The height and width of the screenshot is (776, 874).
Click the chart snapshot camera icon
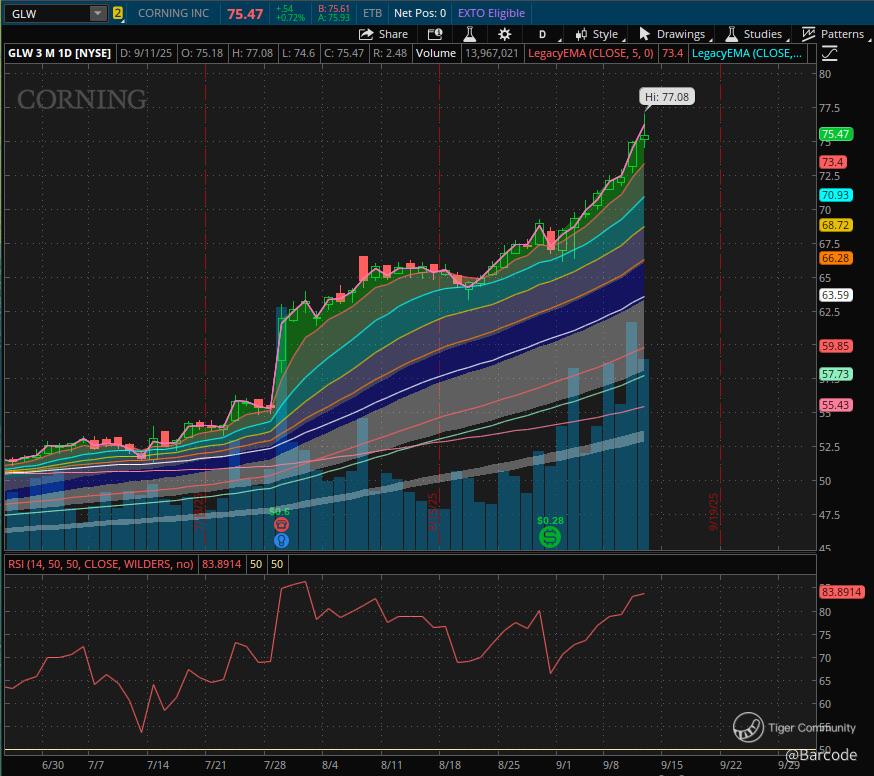tap(435, 34)
